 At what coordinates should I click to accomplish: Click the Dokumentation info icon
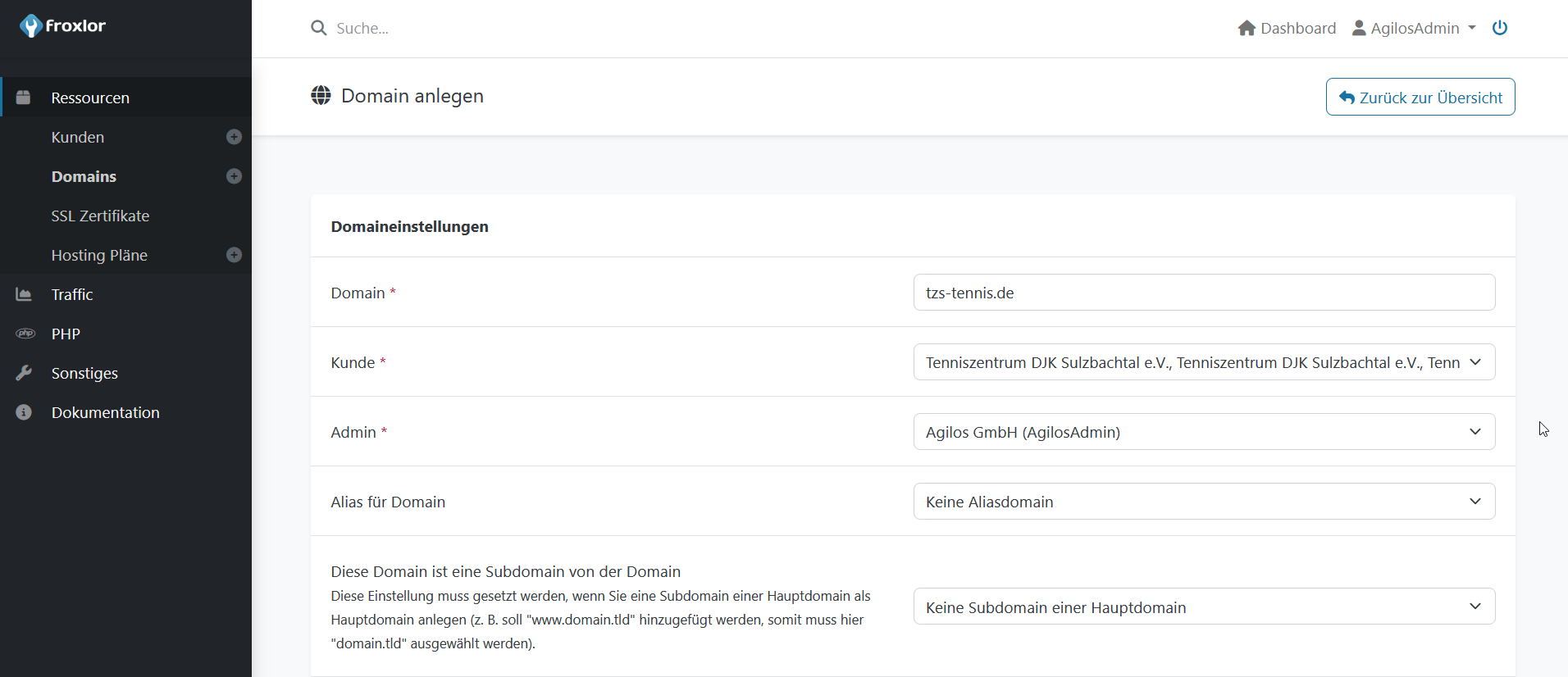(x=24, y=412)
